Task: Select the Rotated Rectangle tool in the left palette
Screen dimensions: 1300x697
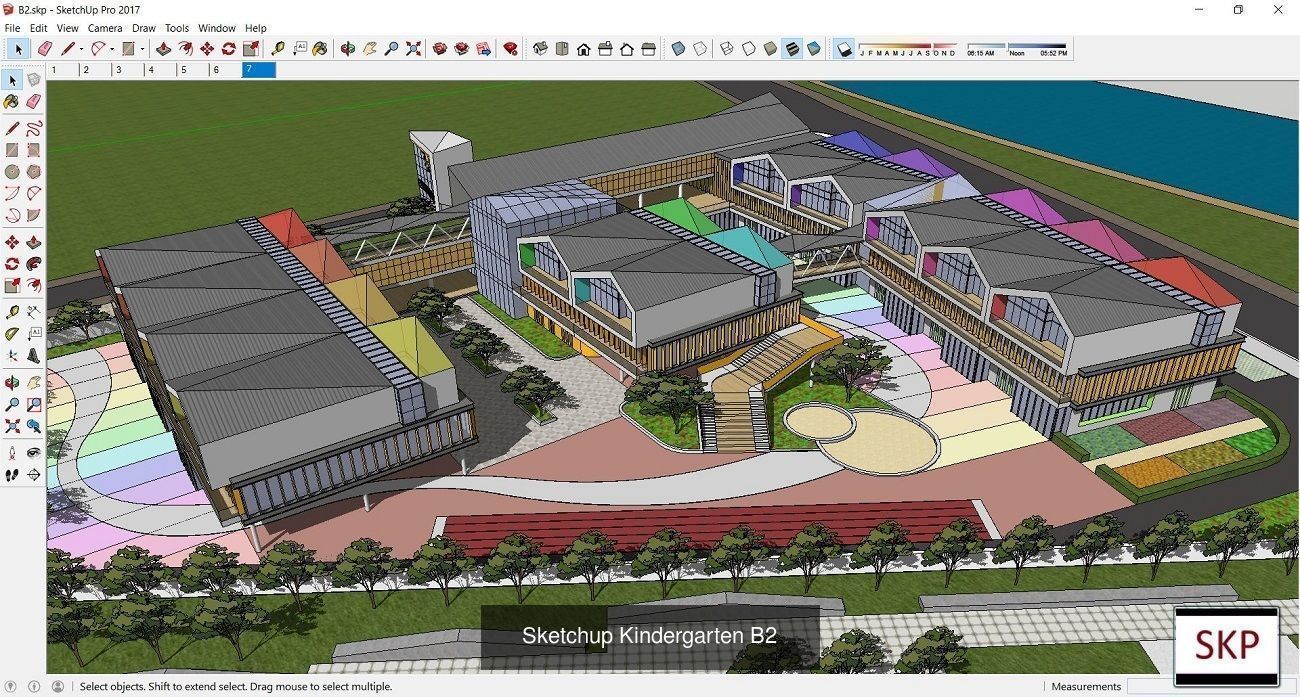Action: coord(34,150)
